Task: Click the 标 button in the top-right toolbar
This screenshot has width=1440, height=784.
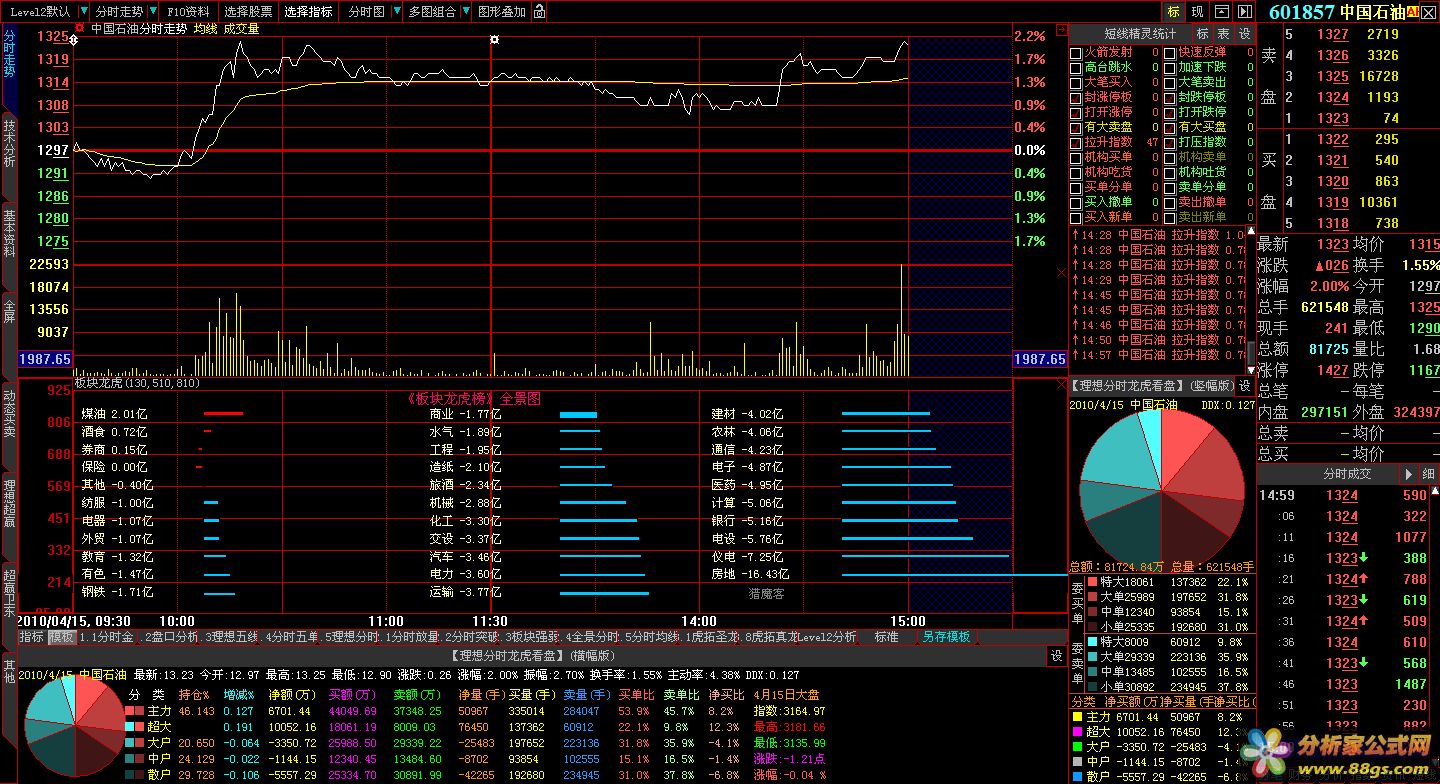Action: click(1174, 11)
